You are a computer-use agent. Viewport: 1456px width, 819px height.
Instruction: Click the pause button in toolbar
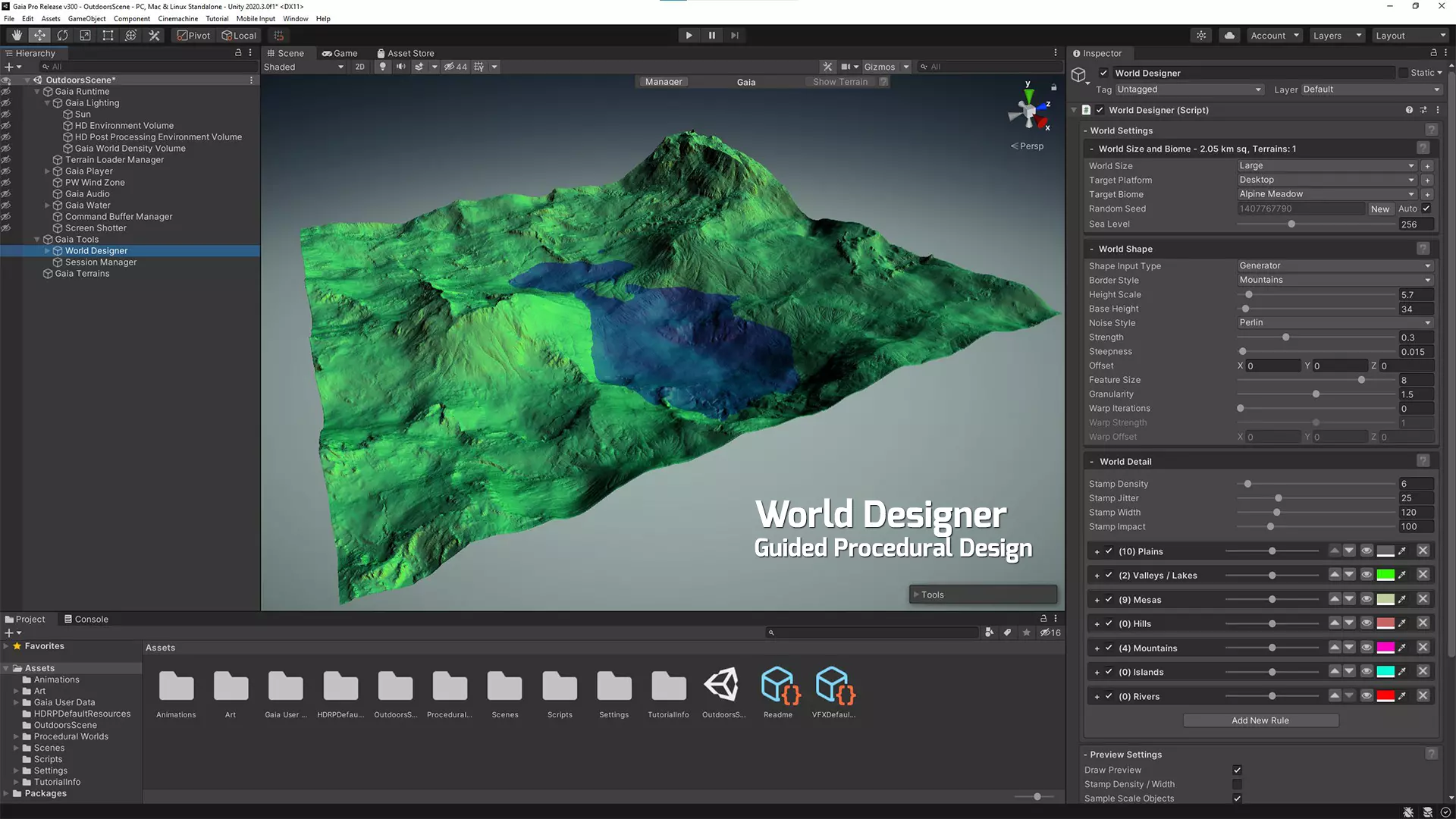point(711,35)
